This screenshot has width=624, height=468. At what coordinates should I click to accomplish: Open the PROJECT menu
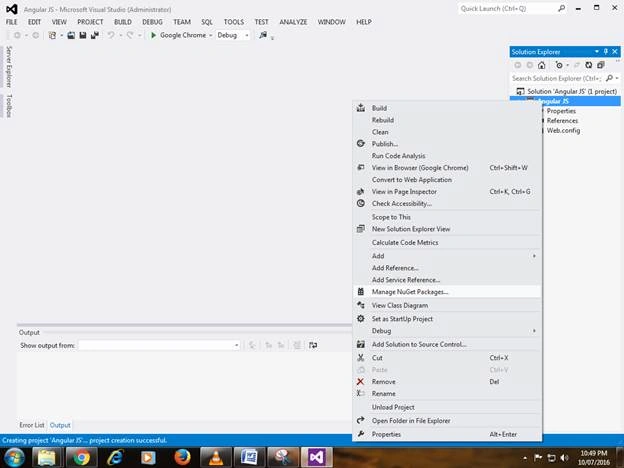point(90,22)
